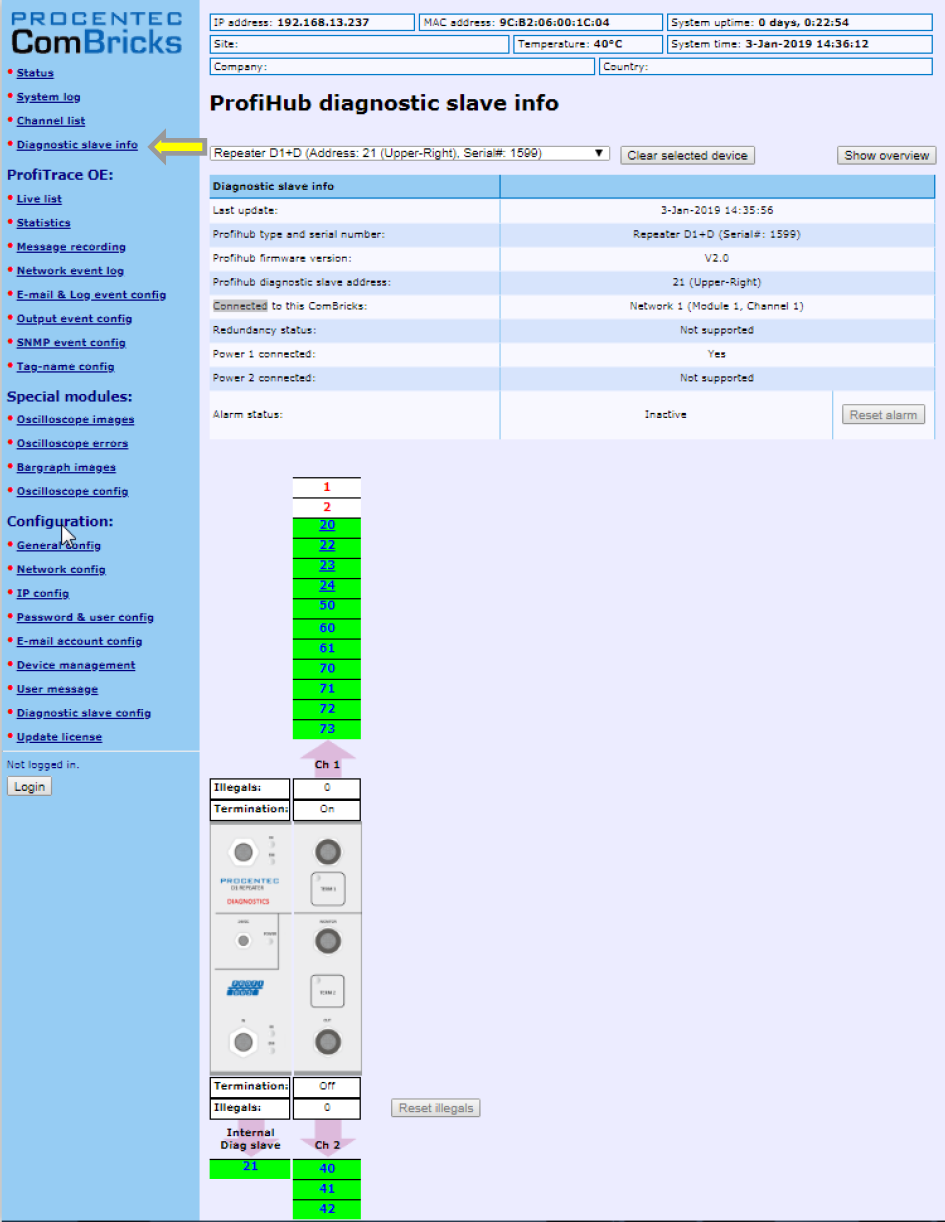Go to System log
The image size is (945, 1222).
[x=48, y=97]
